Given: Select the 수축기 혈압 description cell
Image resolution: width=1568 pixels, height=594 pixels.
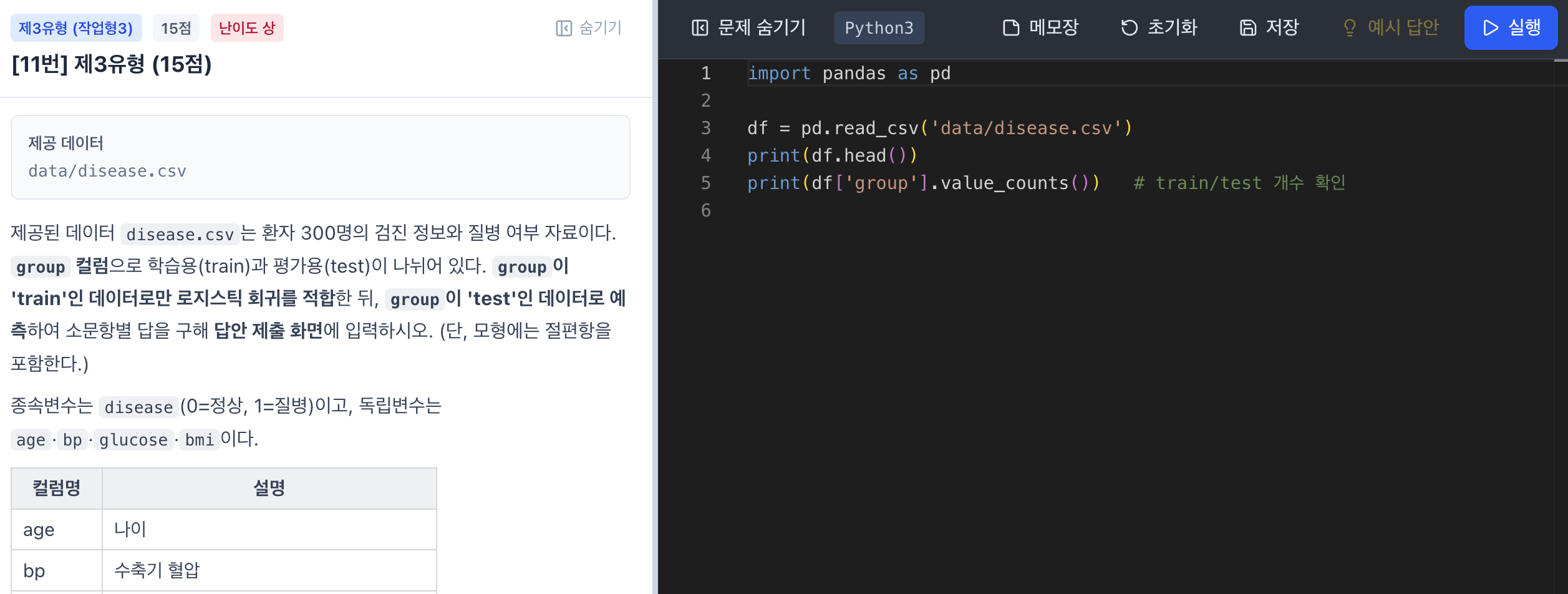Looking at the screenshot, I should click(x=269, y=571).
